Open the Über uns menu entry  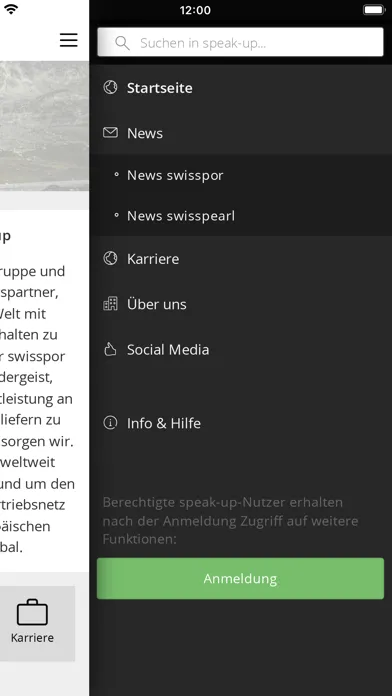(156, 304)
